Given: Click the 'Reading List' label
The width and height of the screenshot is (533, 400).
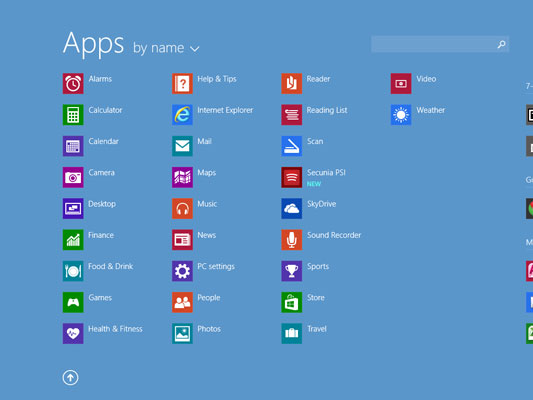Looking at the screenshot, I should pos(327,110).
